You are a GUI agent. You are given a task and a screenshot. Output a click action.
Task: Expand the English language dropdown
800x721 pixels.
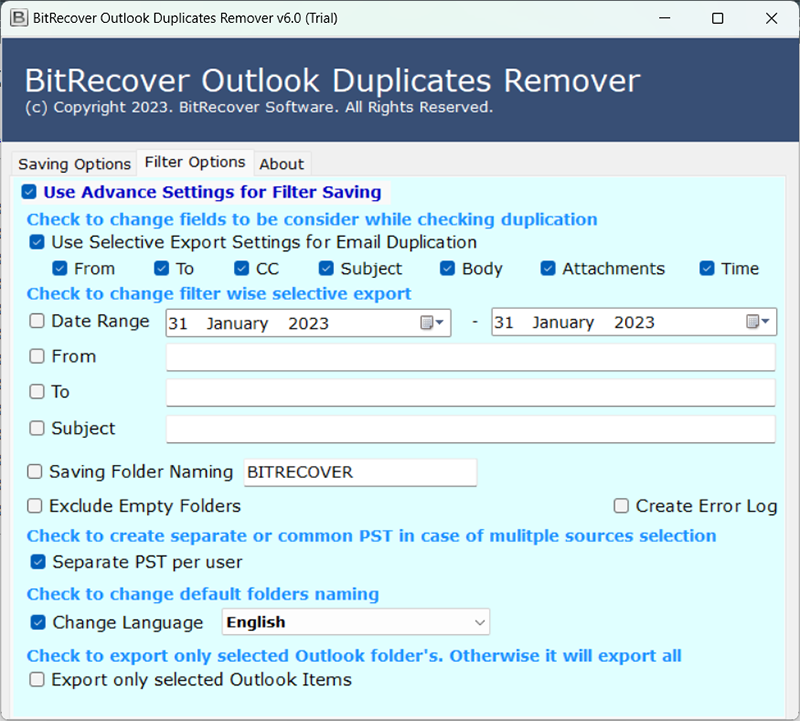point(356,622)
